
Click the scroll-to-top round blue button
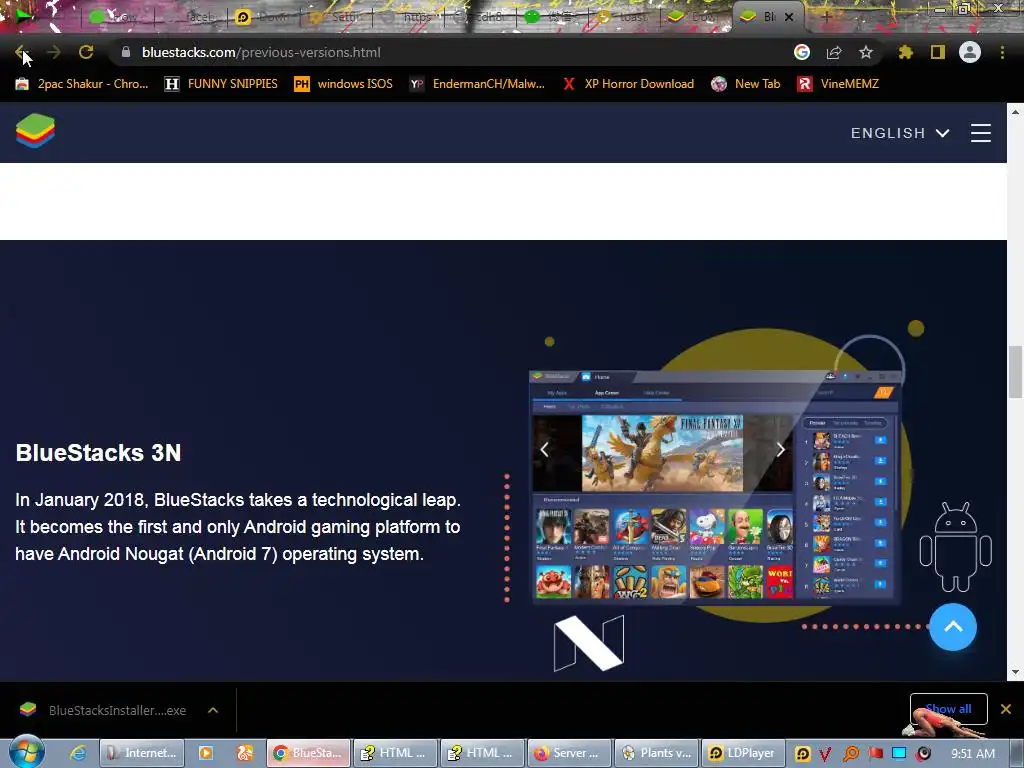(x=953, y=627)
